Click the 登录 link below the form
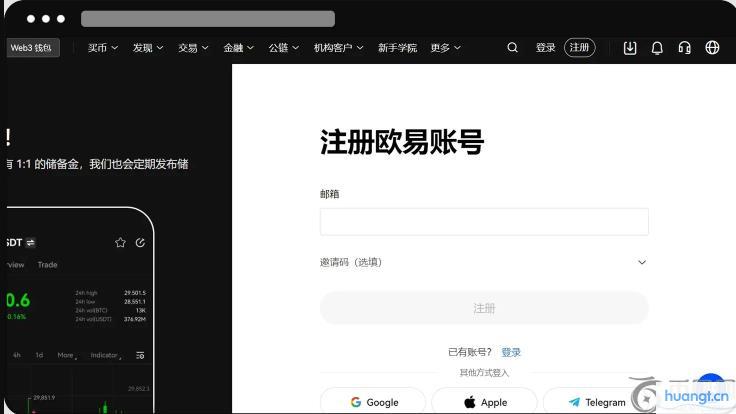Screen dimensions: 736x414 511,352
